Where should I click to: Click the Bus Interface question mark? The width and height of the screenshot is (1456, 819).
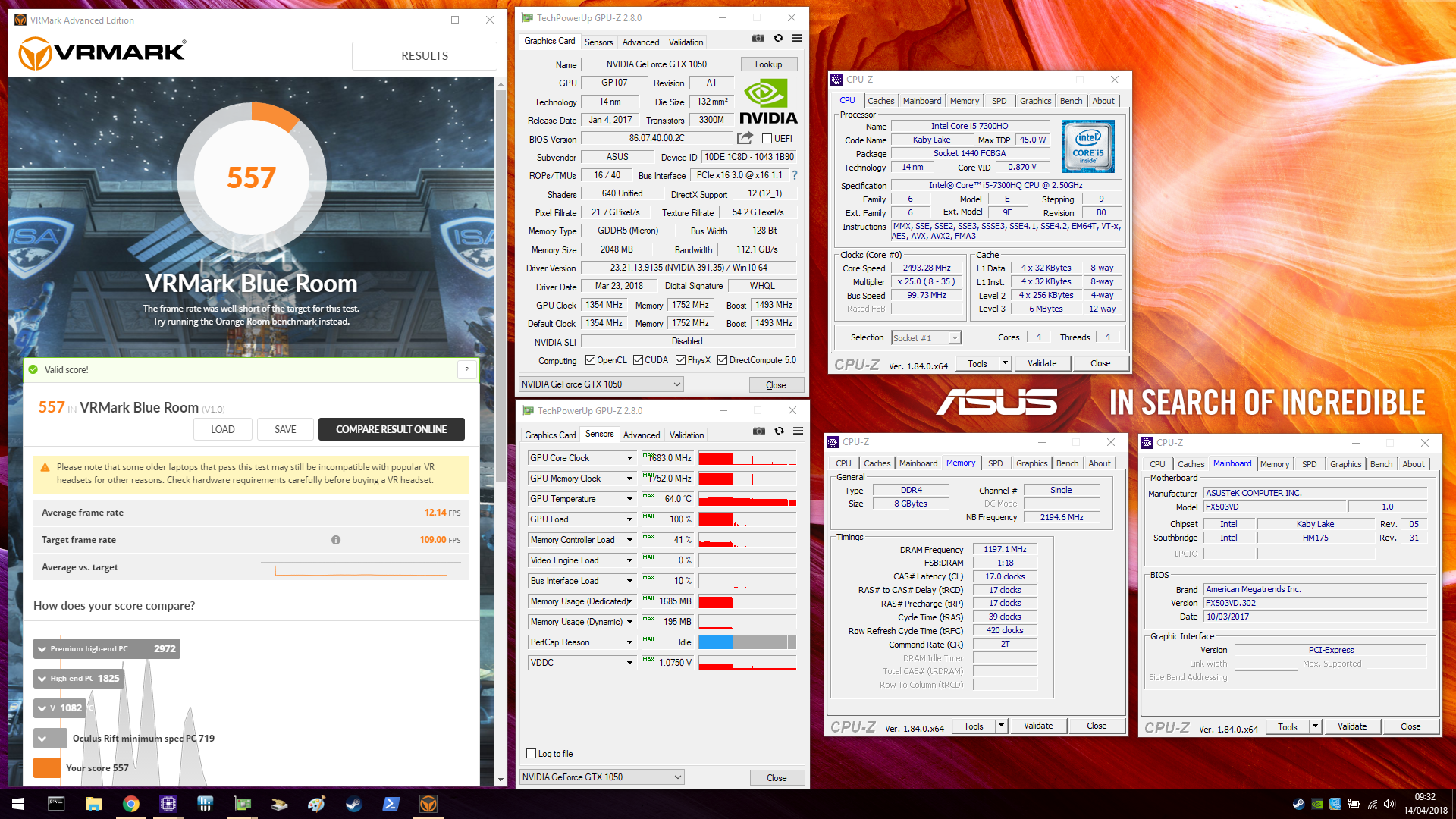(795, 175)
